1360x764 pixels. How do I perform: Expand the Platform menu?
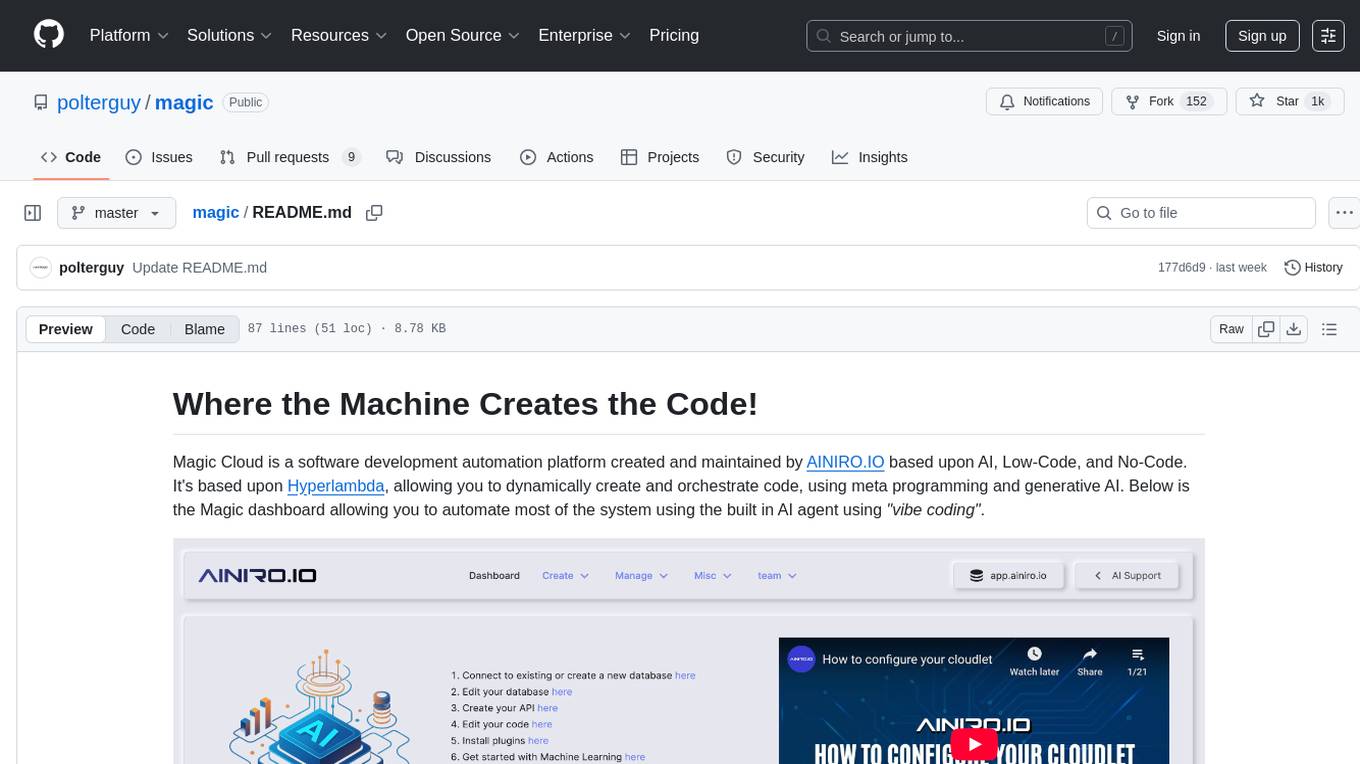129,35
